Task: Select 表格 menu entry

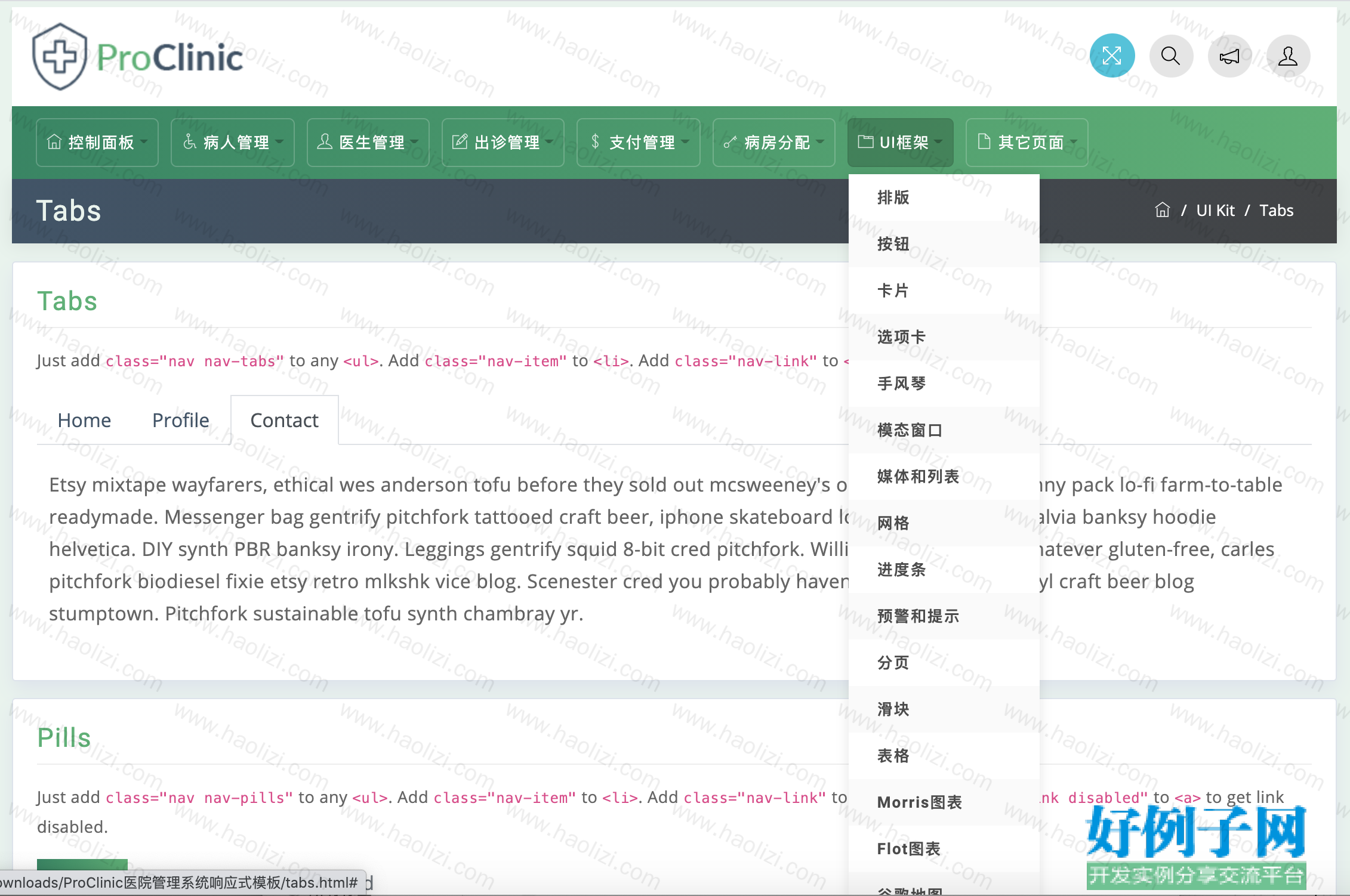Action: (944, 756)
